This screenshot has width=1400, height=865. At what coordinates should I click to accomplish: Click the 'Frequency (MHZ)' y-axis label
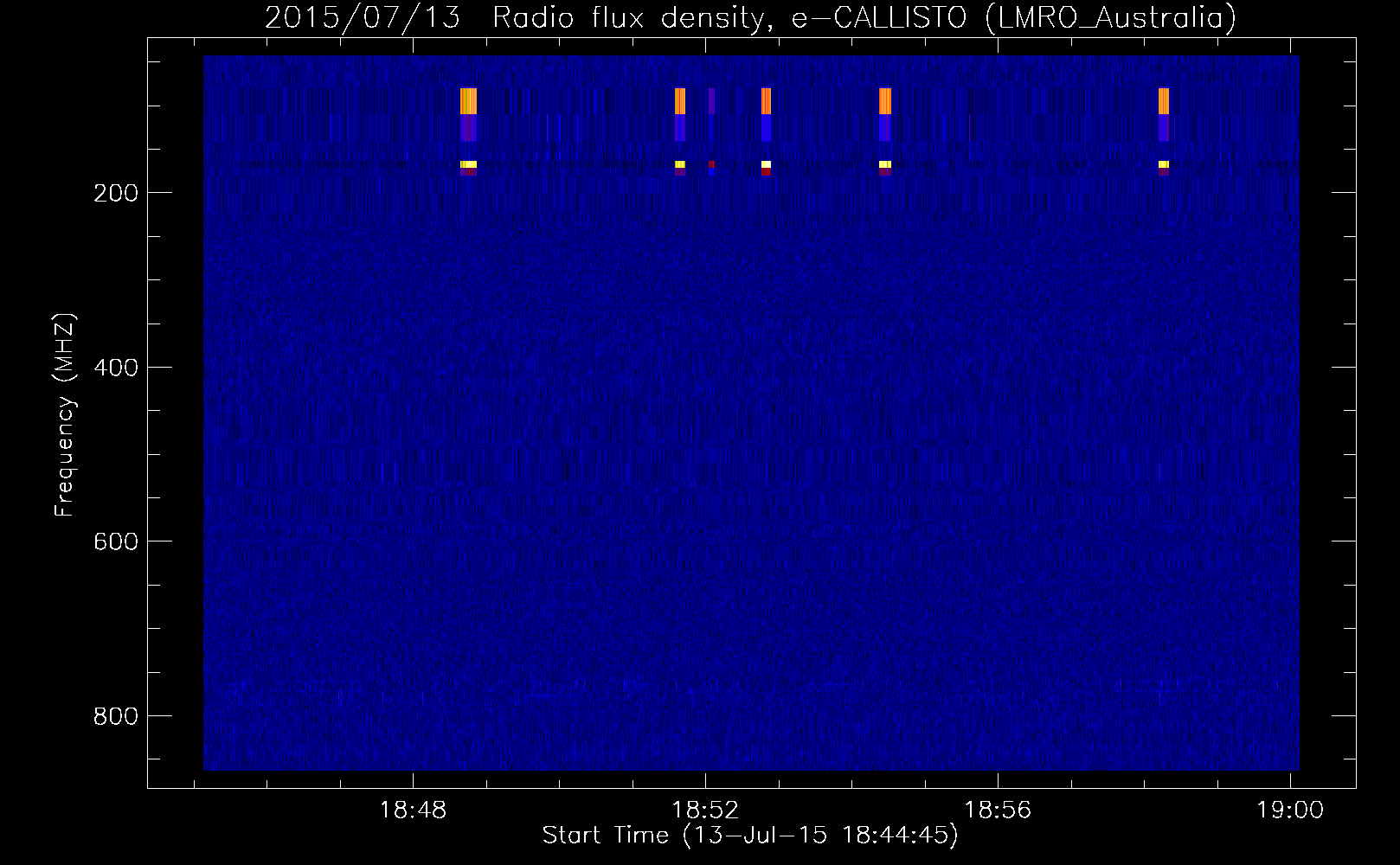point(65,415)
